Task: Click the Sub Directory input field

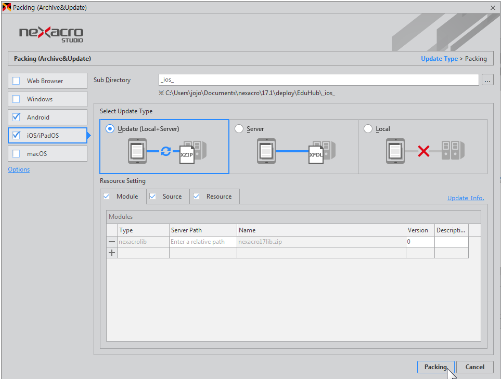Action: pos(319,80)
